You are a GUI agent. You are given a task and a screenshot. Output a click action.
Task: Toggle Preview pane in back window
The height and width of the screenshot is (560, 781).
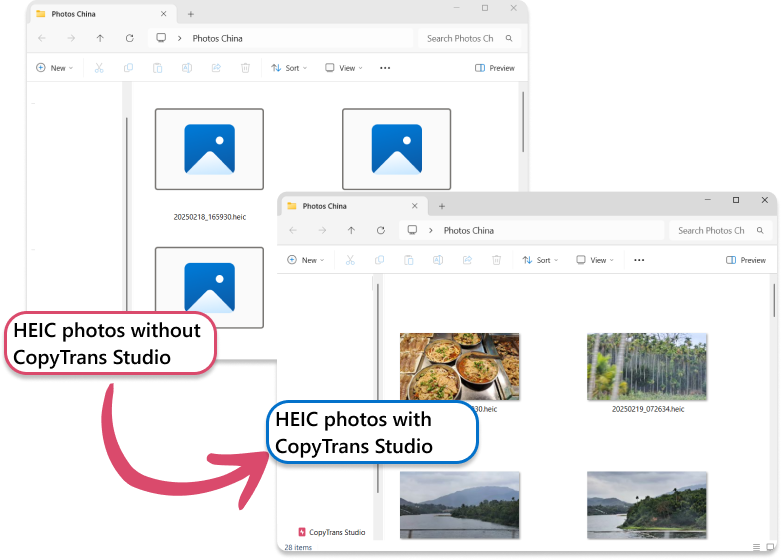tap(495, 68)
